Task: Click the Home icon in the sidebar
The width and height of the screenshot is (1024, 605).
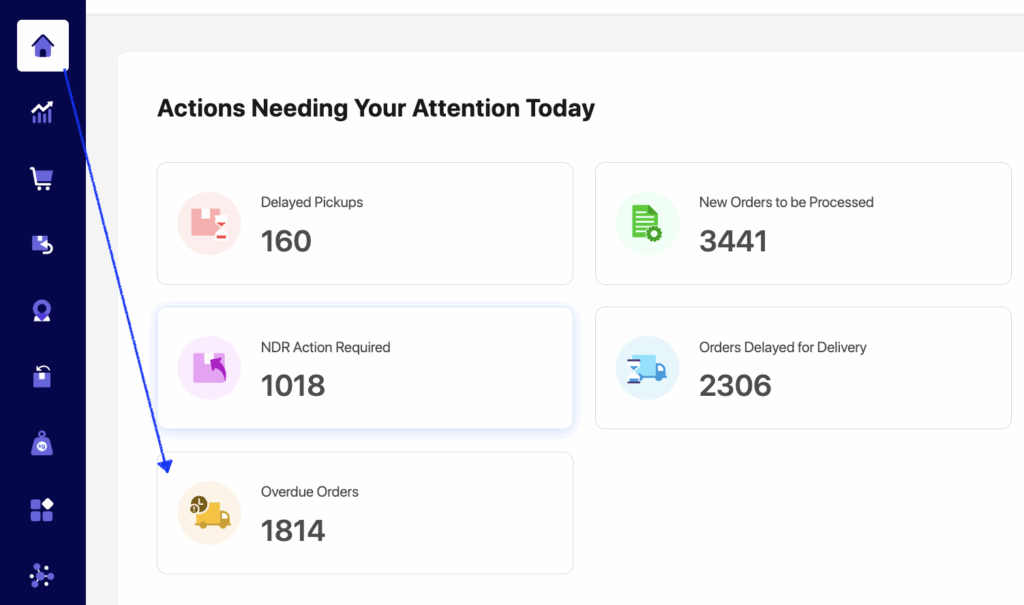Action: [x=43, y=46]
